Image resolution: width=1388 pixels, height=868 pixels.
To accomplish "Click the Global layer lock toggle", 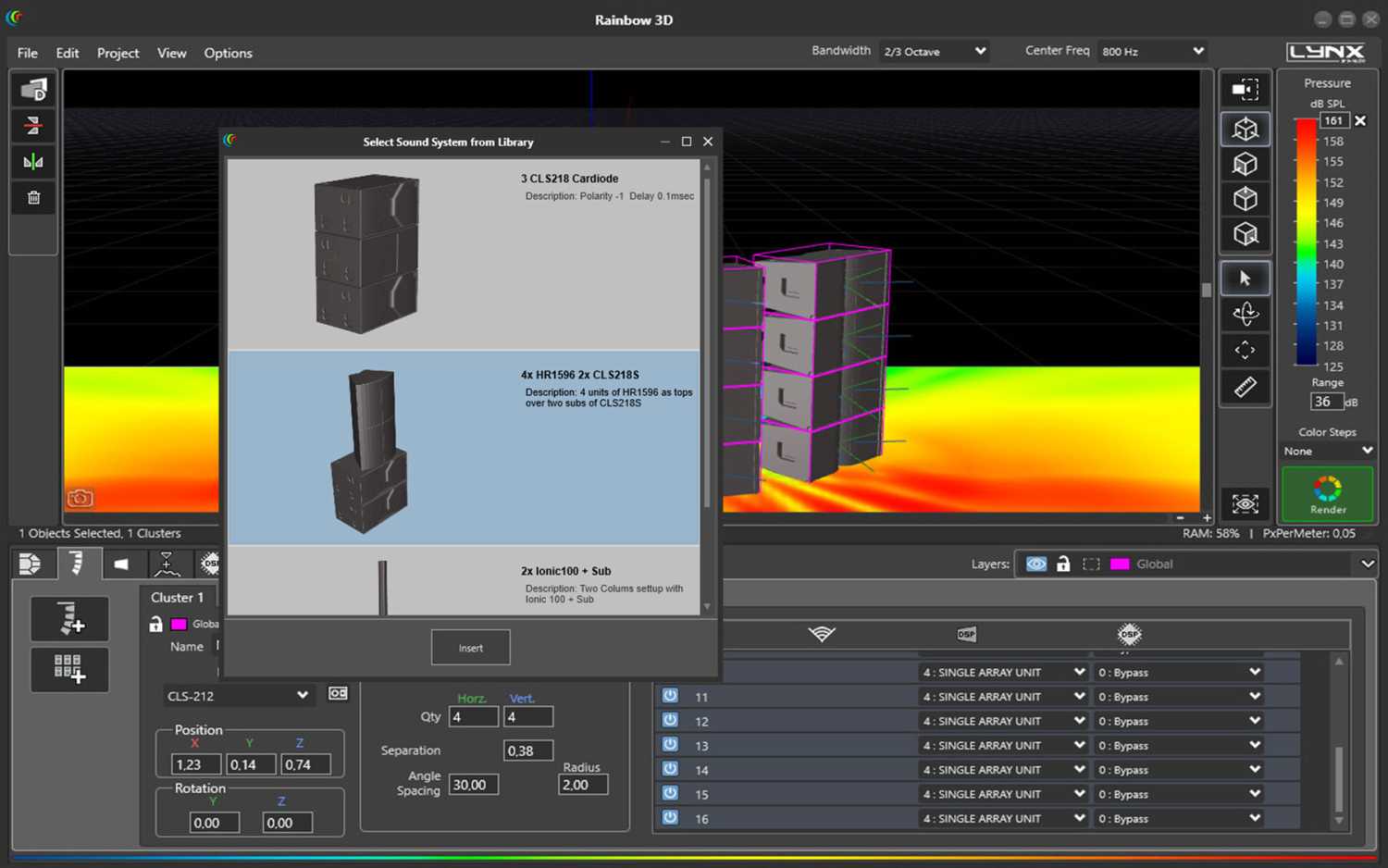I will point(1062,564).
